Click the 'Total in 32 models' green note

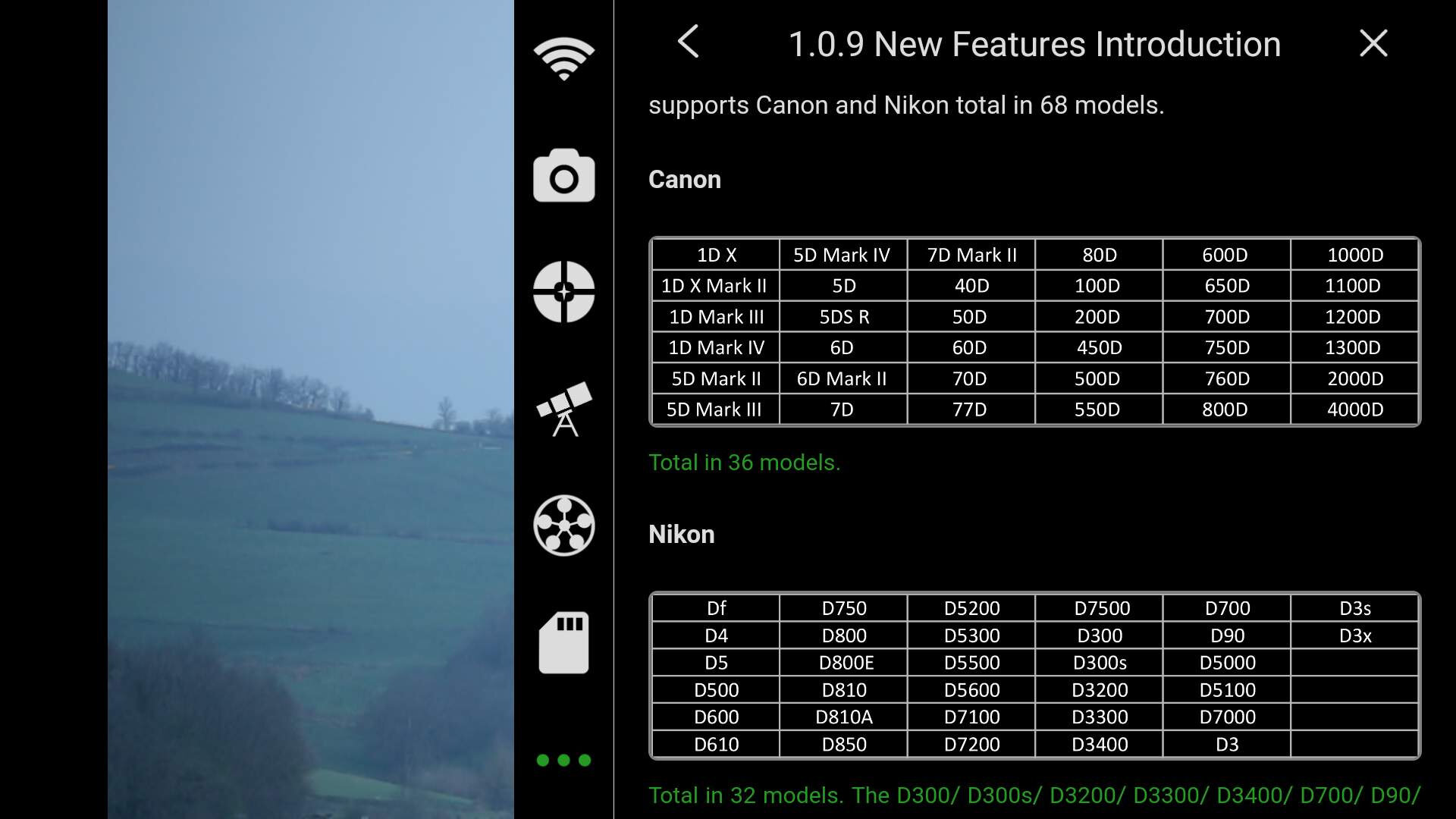click(1034, 795)
